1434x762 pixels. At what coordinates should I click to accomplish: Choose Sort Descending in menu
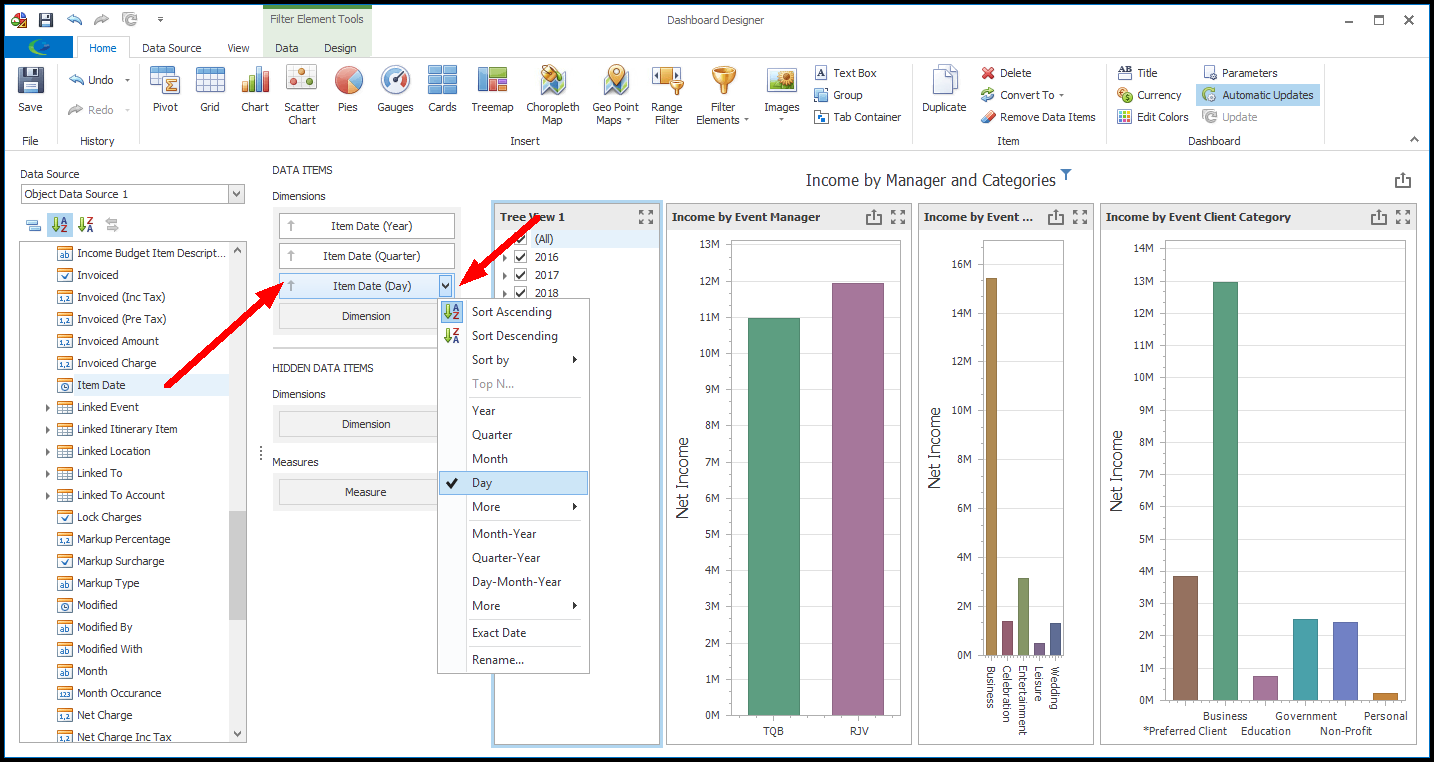tap(514, 336)
